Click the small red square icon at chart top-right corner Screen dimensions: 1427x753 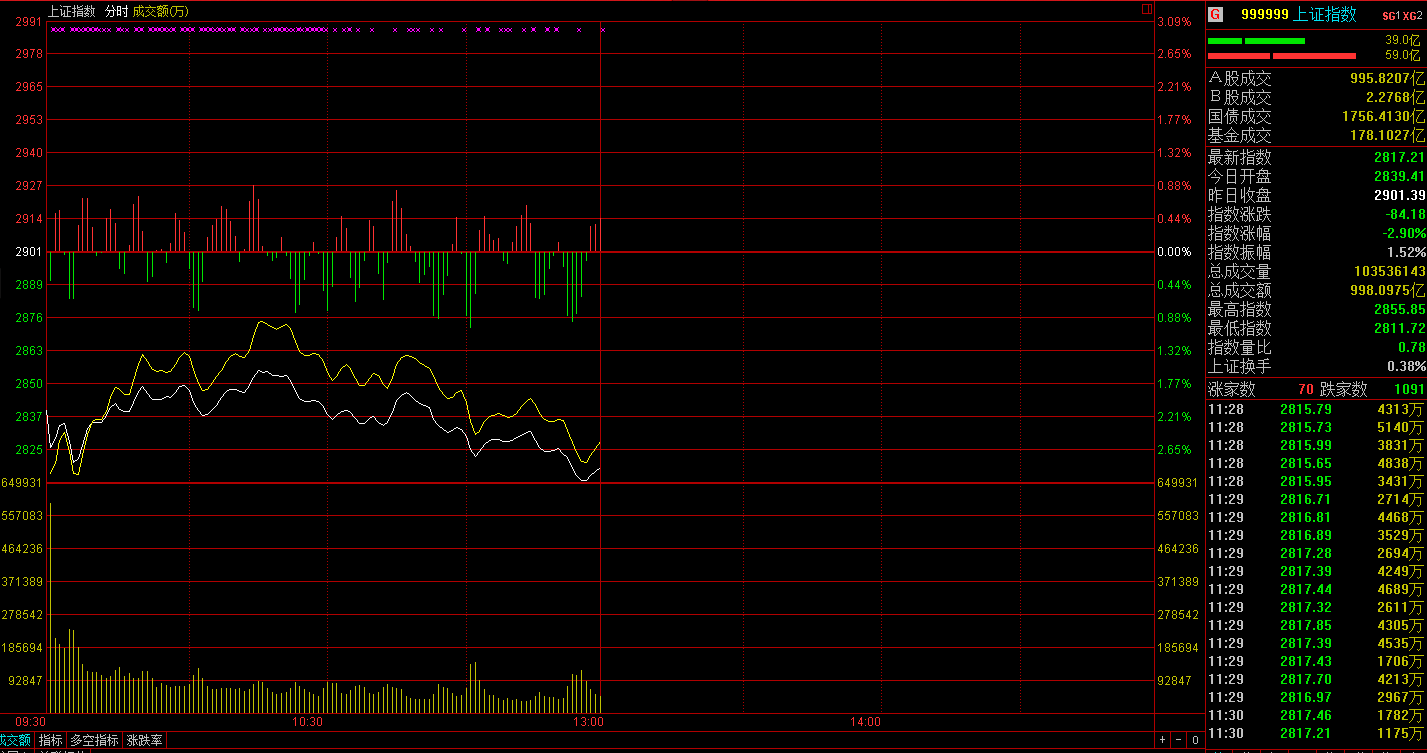(1147, 9)
